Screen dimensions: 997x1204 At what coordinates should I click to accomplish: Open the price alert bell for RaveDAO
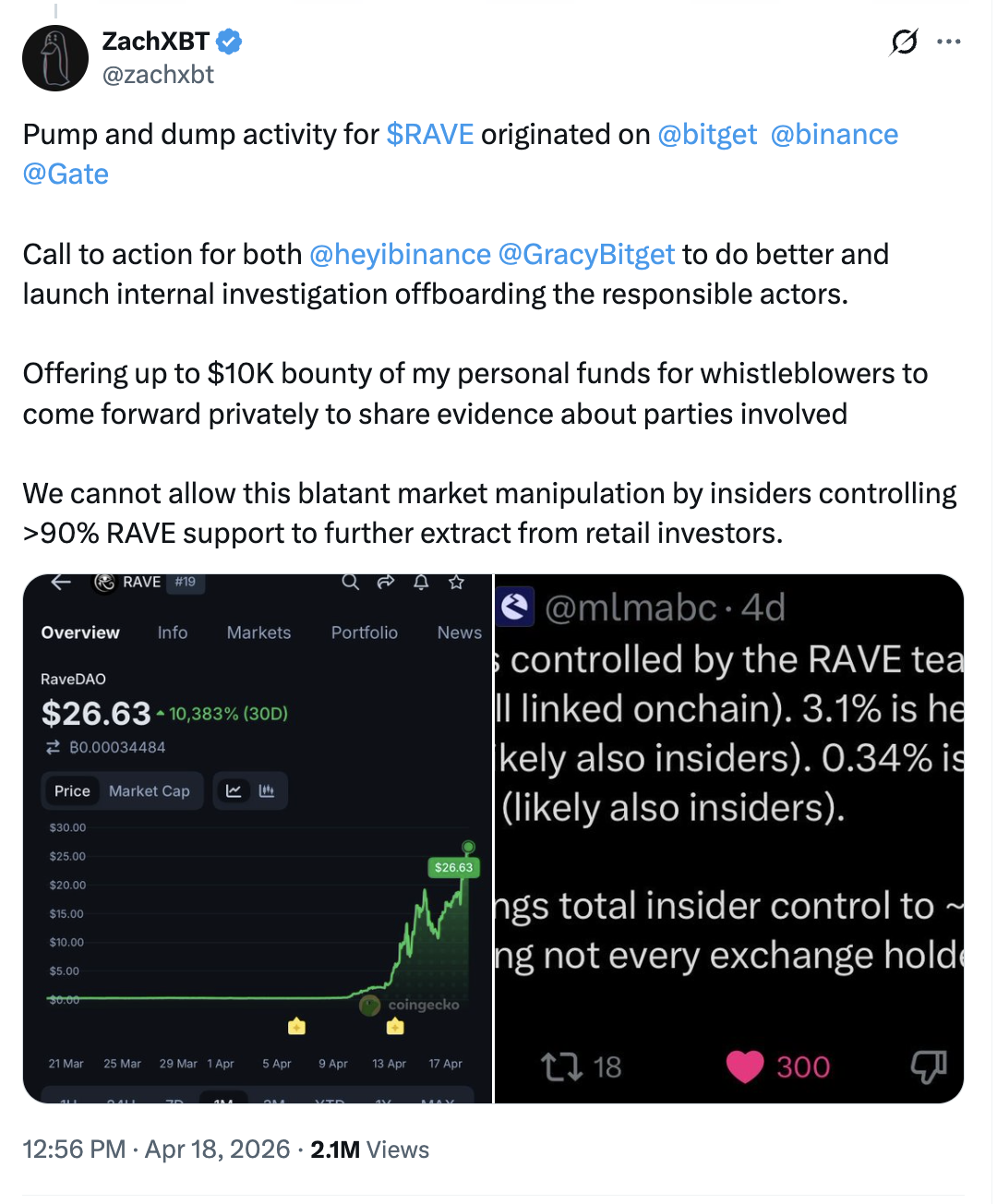point(421,583)
